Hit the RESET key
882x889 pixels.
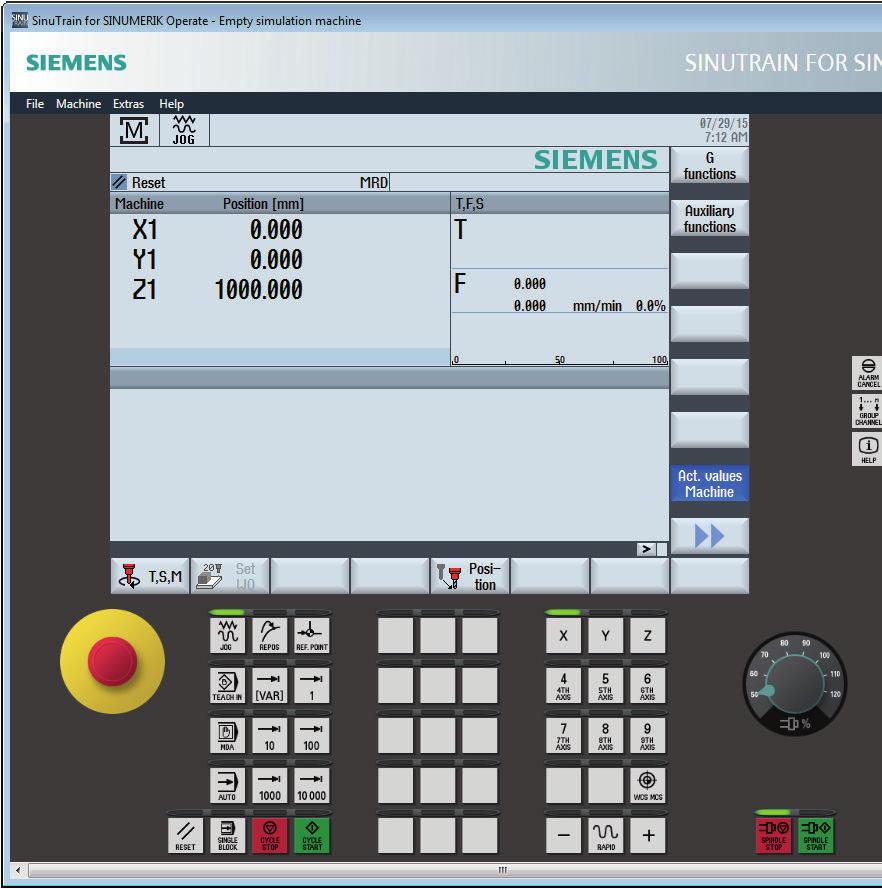185,835
